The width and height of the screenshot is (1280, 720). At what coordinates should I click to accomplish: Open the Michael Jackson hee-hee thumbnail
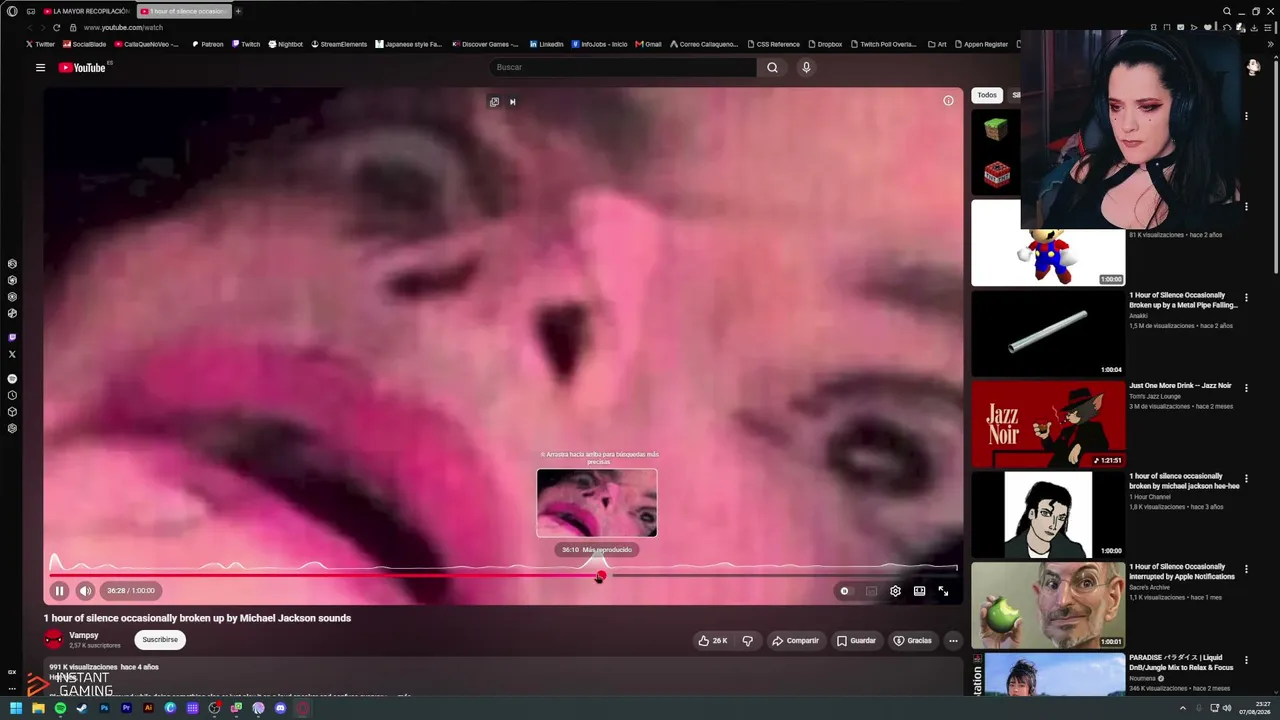click(1048, 514)
